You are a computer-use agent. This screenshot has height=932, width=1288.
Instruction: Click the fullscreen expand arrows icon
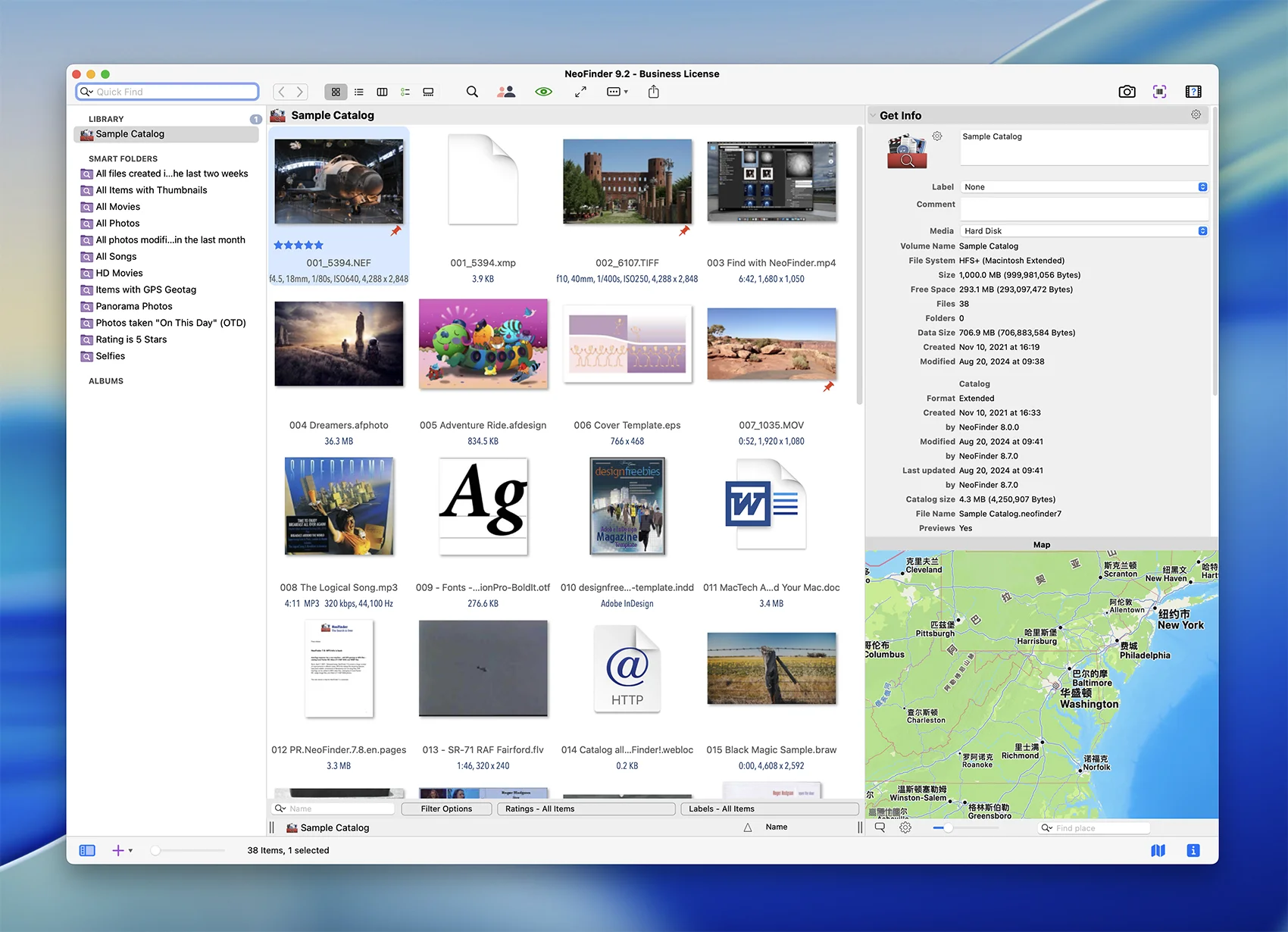(x=580, y=92)
